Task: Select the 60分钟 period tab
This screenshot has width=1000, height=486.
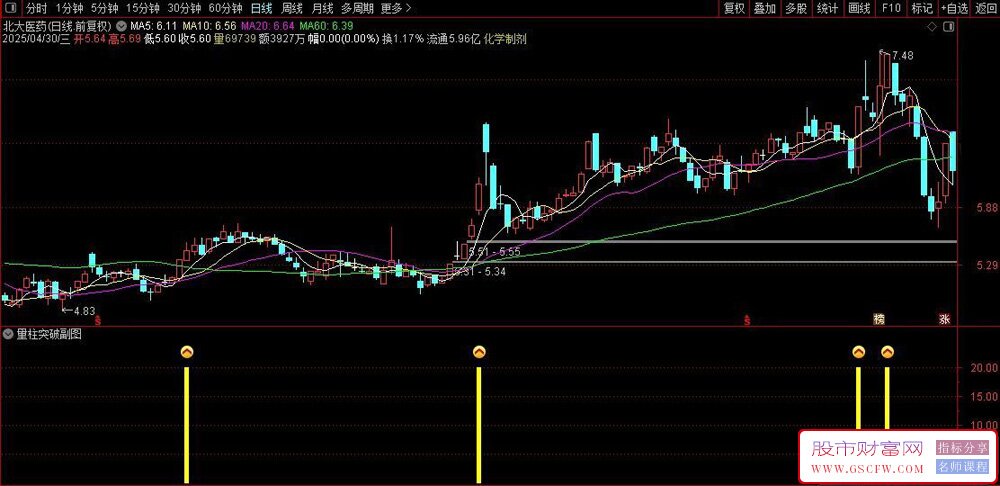Action: (225, 9)
